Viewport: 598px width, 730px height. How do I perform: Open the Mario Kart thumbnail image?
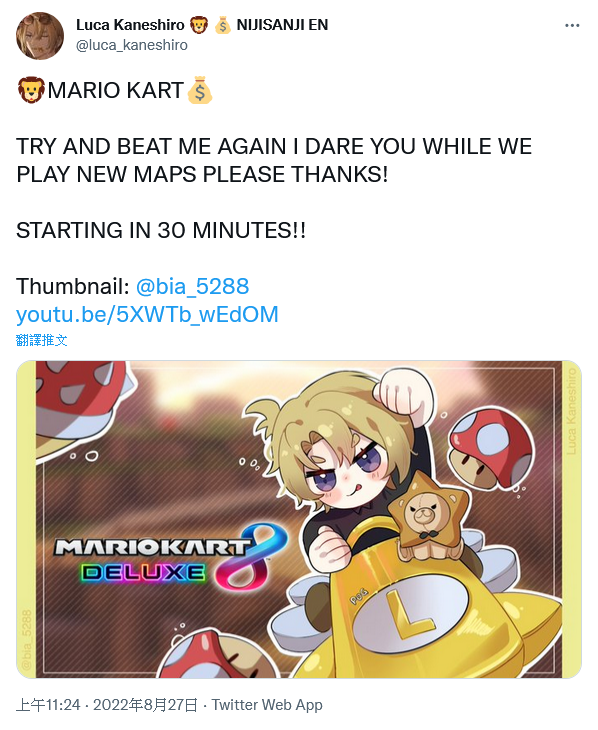click(x=299, y=519)
